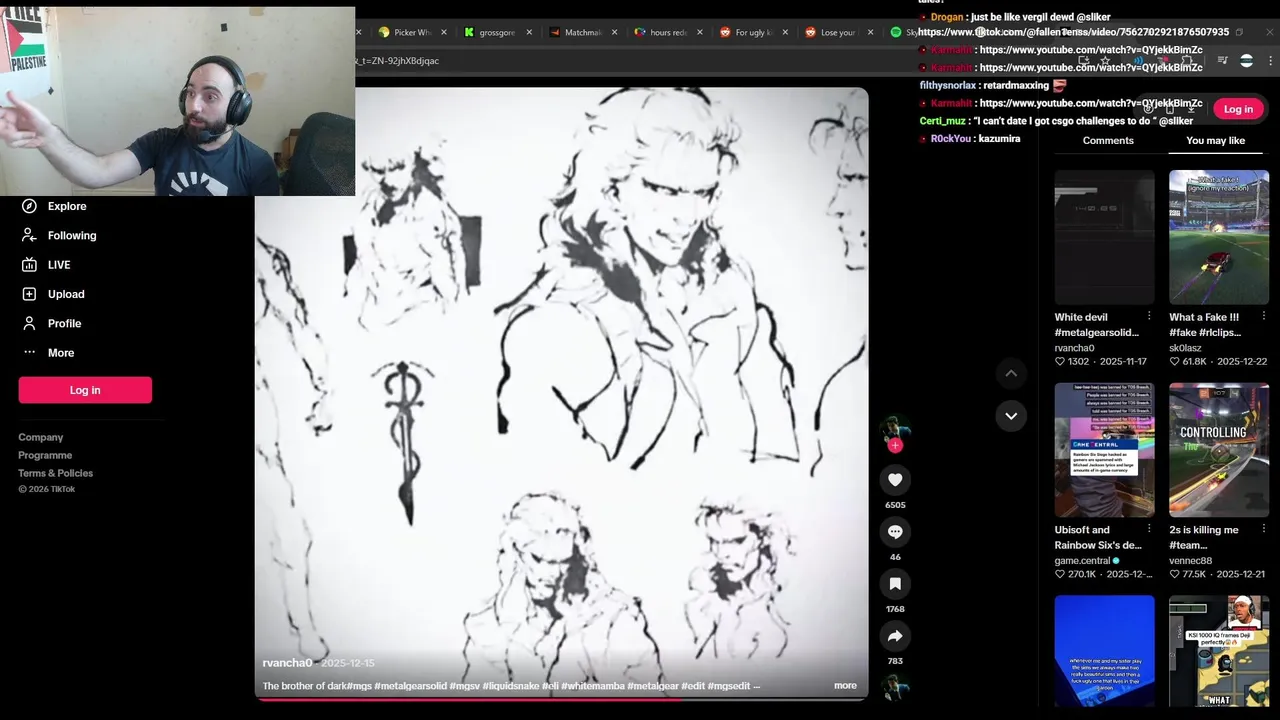Click the Upload plus-square icon
1280x720 pixels.
pos(29,294)
